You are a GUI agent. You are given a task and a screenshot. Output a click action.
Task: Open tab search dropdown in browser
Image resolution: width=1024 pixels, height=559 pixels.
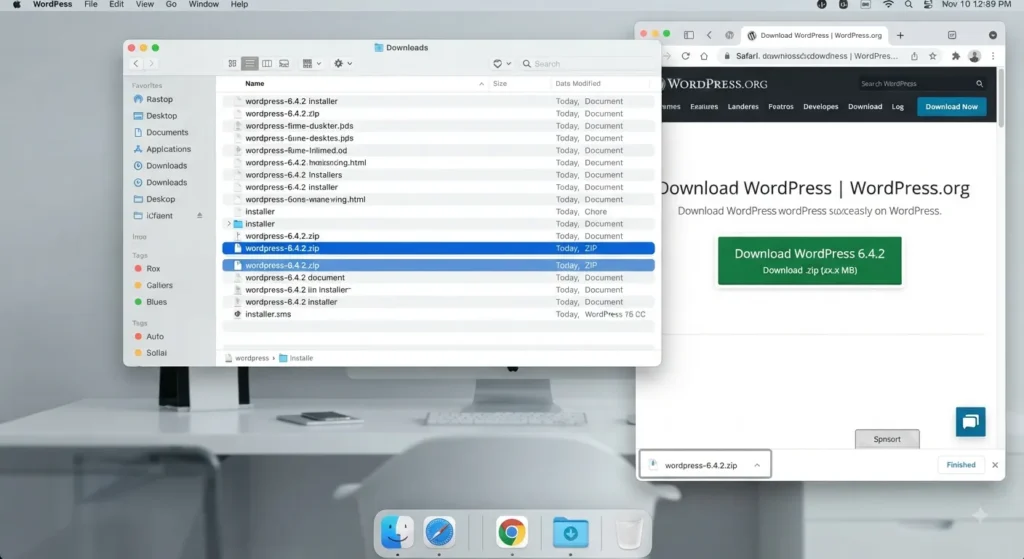(x=993, y=35)
